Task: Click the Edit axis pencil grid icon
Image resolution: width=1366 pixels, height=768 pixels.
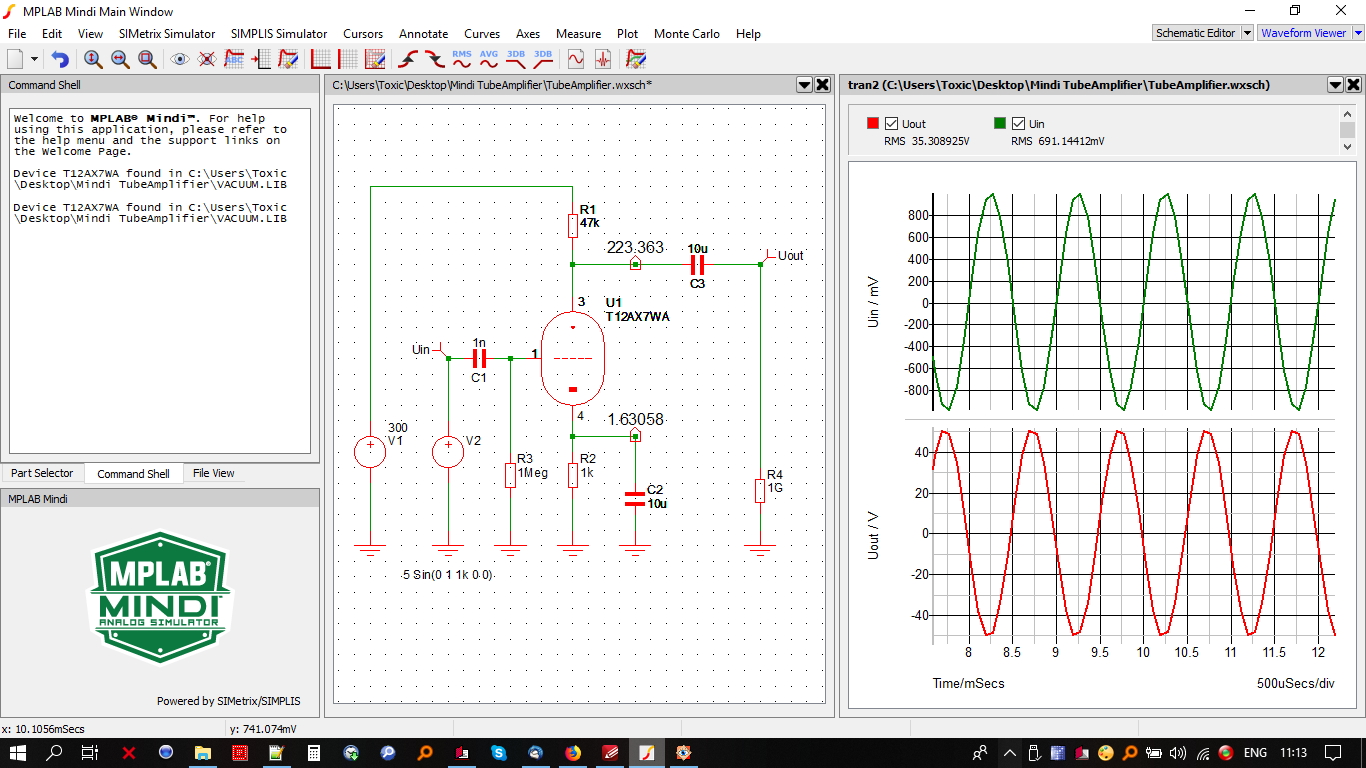Action: click(x=375, y=59)
